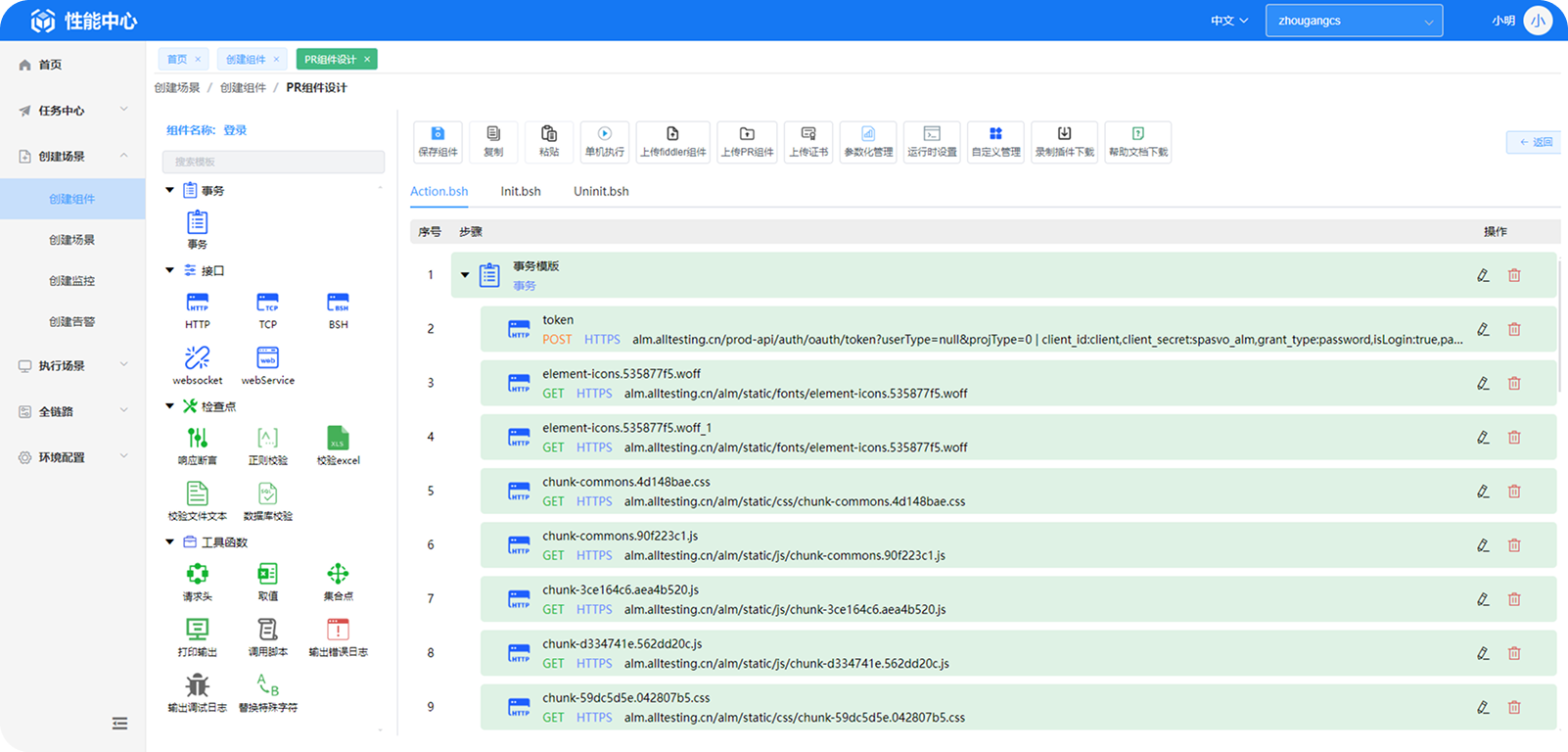Delete the token request step
Image resolution: width=1568 pixels, height=752 pixels.
click(x=1514, y=330)
